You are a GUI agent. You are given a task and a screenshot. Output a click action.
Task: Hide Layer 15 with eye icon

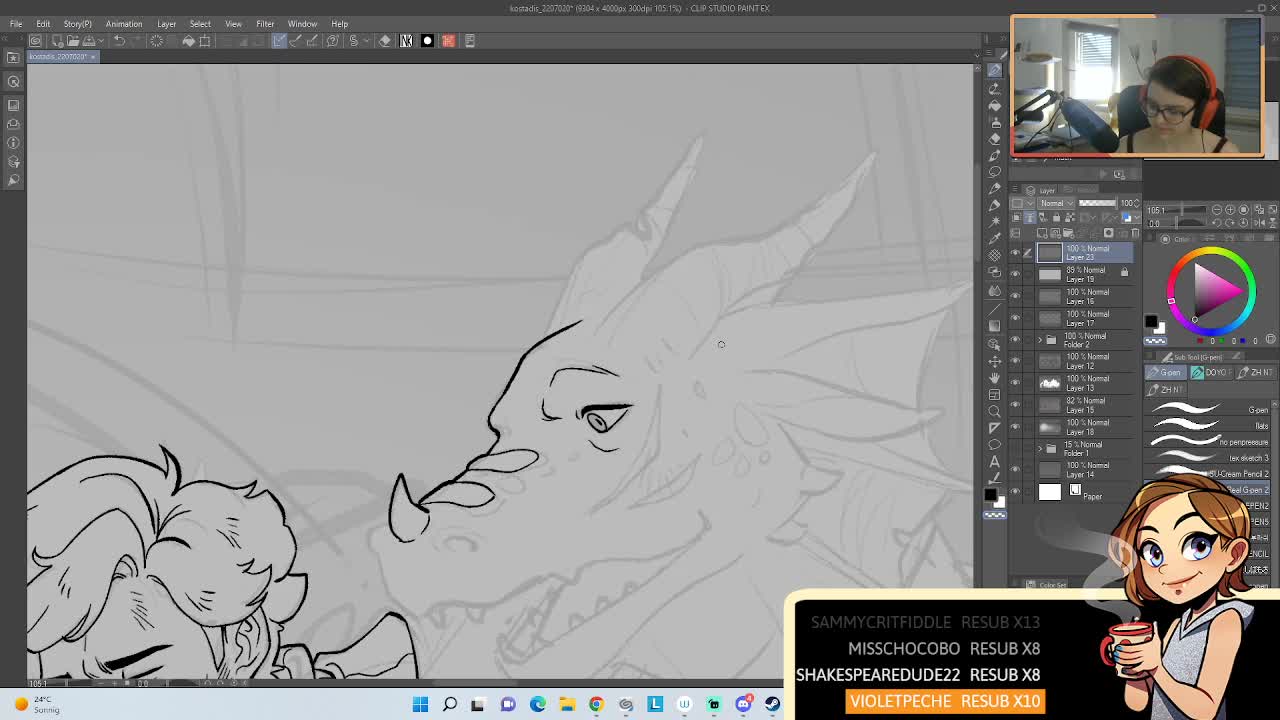point(1015,405)
